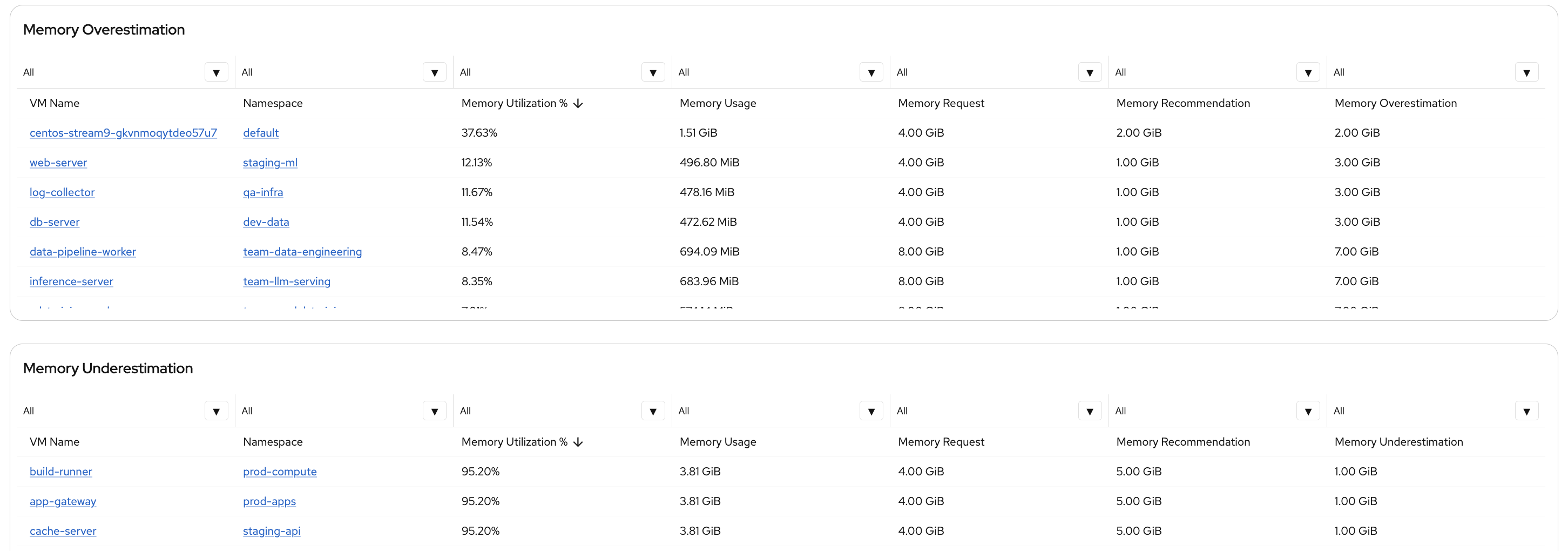This screenshot has width=1568, height=551.
Task: Open qa-infra namespace link
Action: [x=263, y=192]
